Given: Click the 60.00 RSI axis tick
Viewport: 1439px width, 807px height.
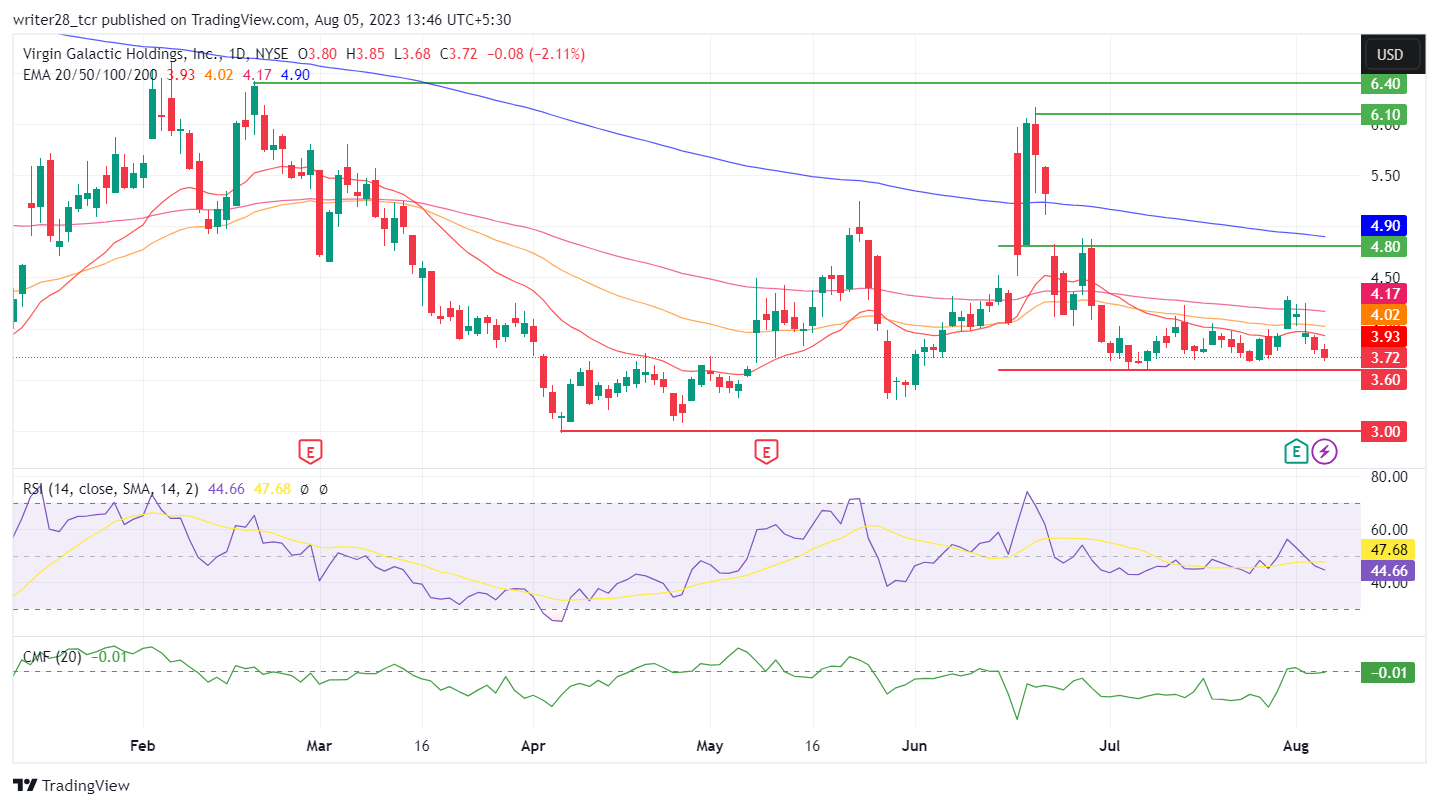Looking at the screenshot, I should coord(1391,529).
